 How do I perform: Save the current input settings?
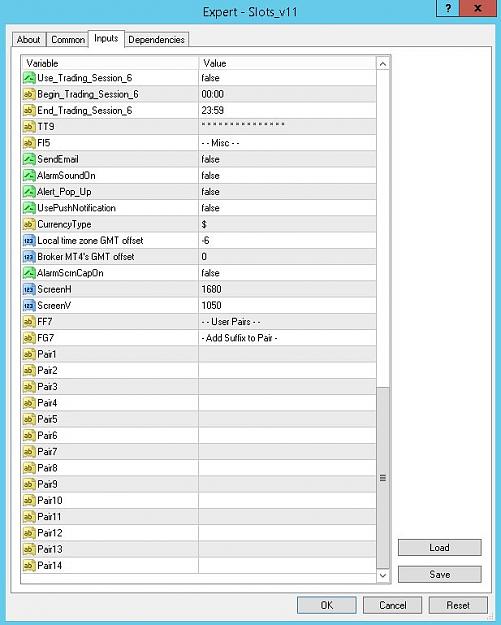(x=440, y=574)
